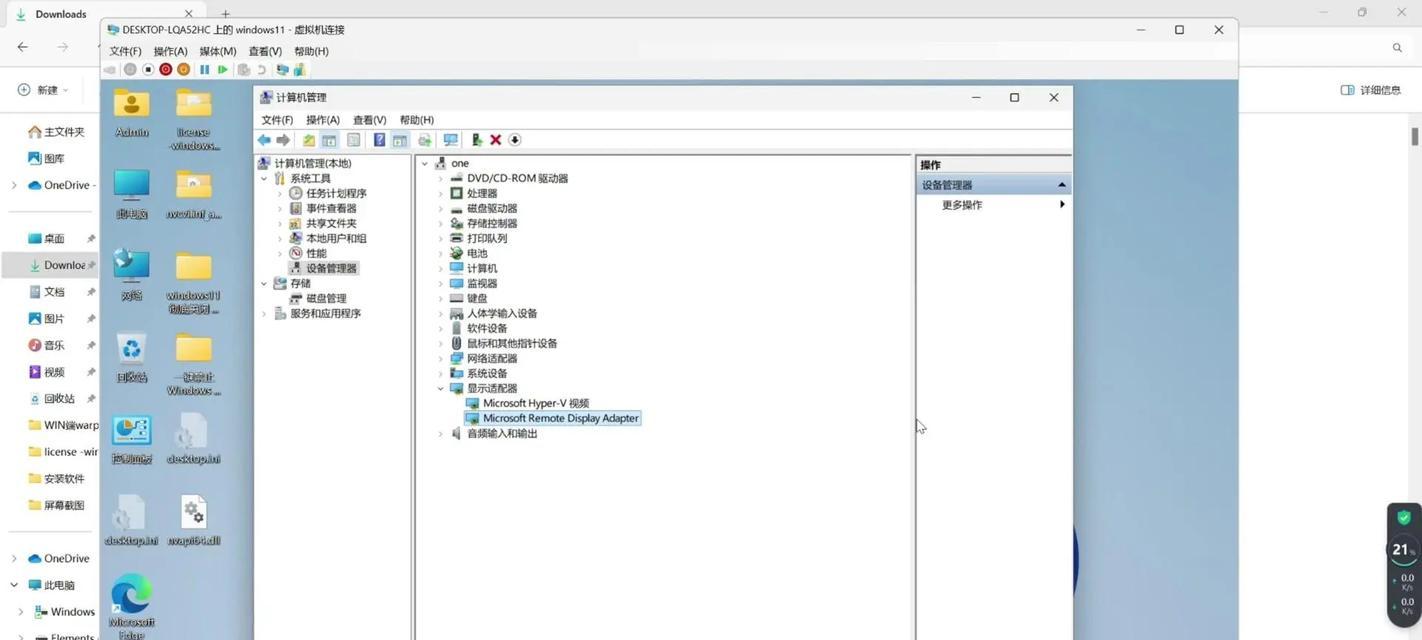Click the back arrow in Computer Management toolbar
1422x640 pixels.
[264, 140]
